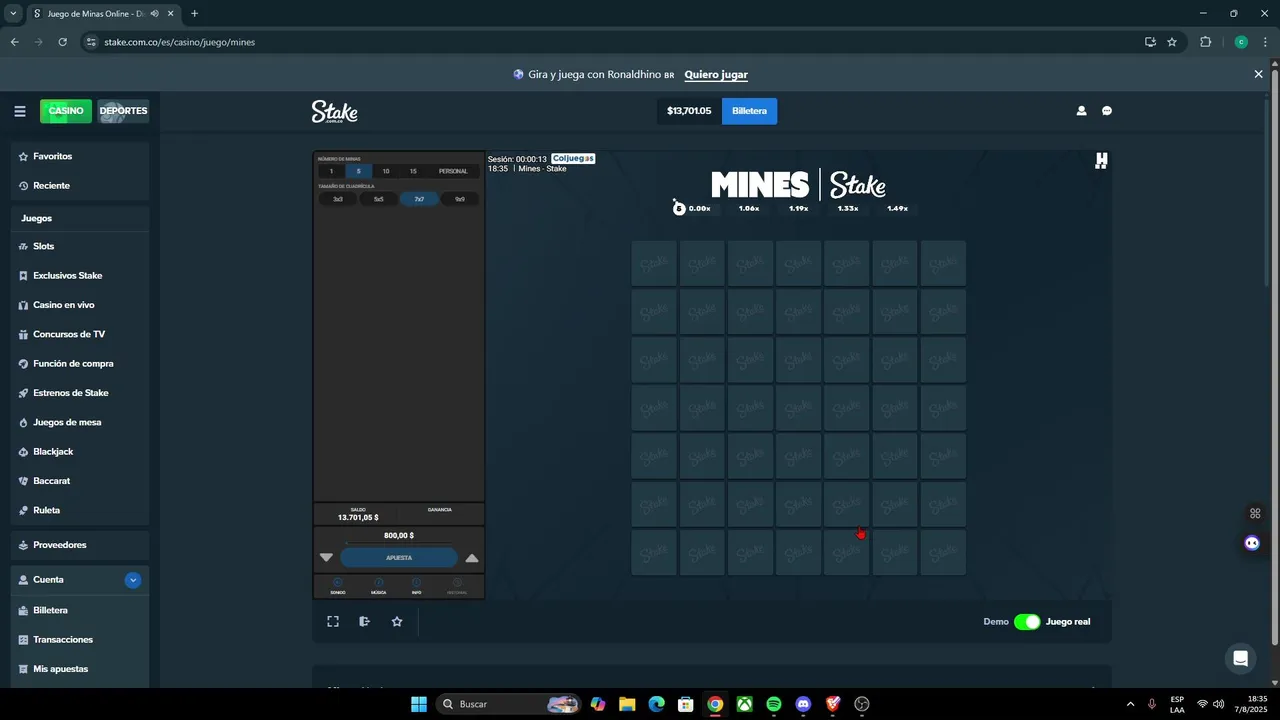Click the Quiero jugar promo link
Screen dimensions: 1280x720
coord(716,75)
